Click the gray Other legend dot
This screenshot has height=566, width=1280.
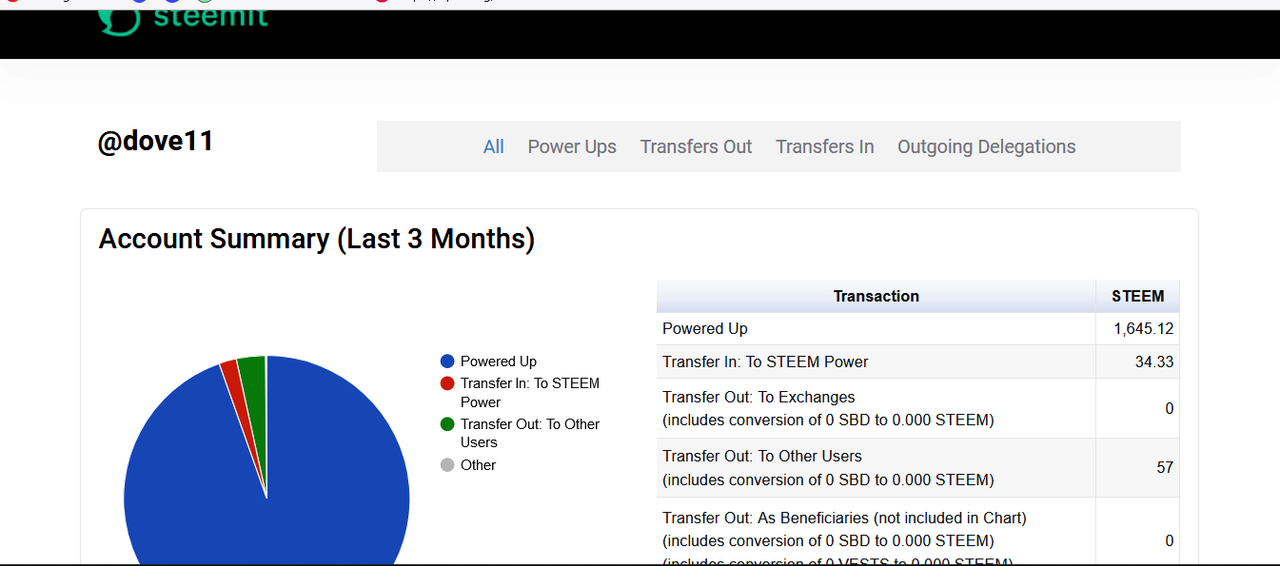(x=448, y=465)
